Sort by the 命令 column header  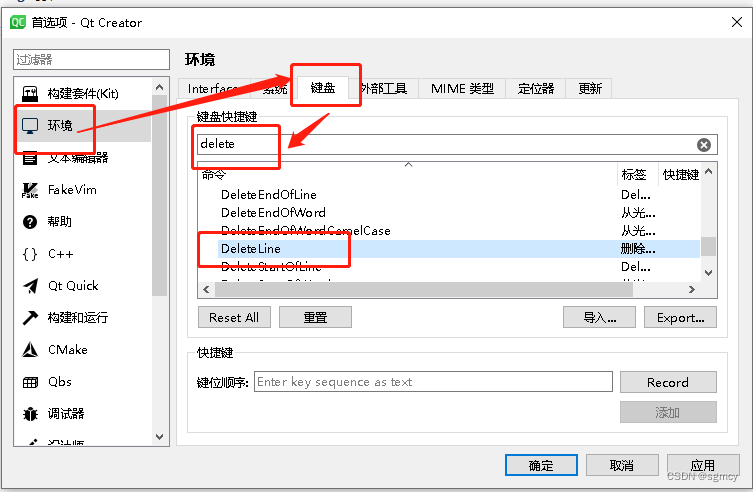408,174
